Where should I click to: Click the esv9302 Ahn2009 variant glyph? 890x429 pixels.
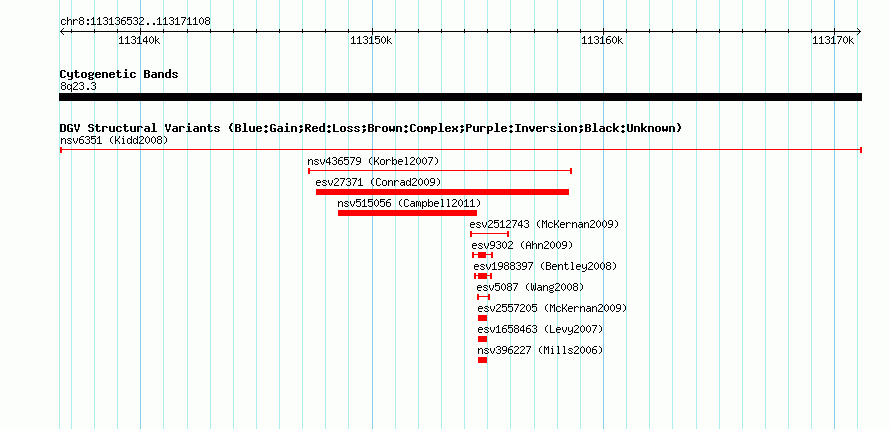pos(482,255)
